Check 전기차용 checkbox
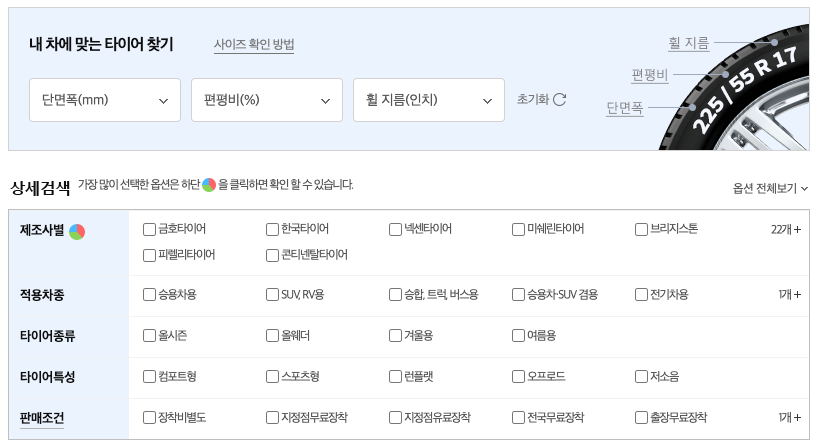This screenshot has height=446, width=815. (641, 295)
